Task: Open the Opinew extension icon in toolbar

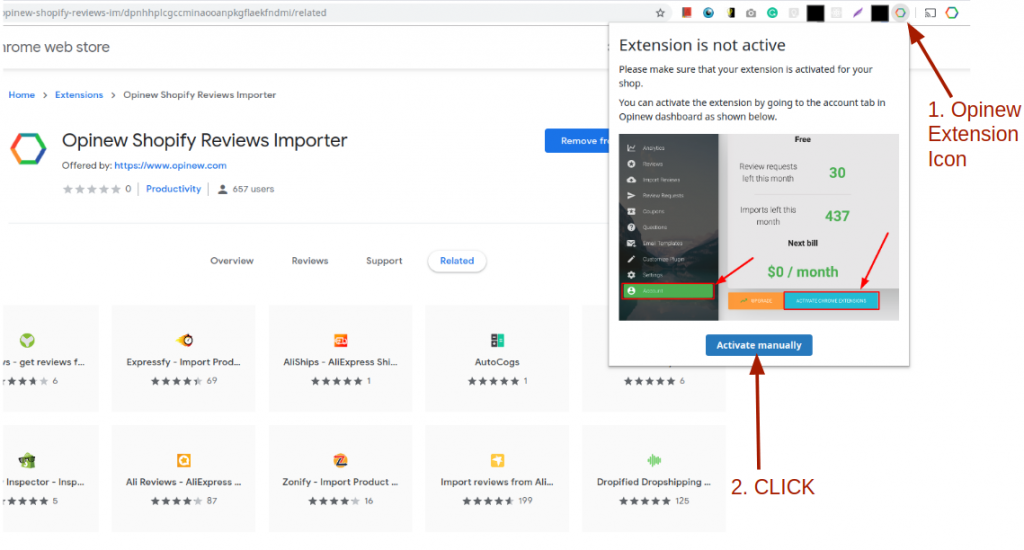Action: tap(901, 12)
